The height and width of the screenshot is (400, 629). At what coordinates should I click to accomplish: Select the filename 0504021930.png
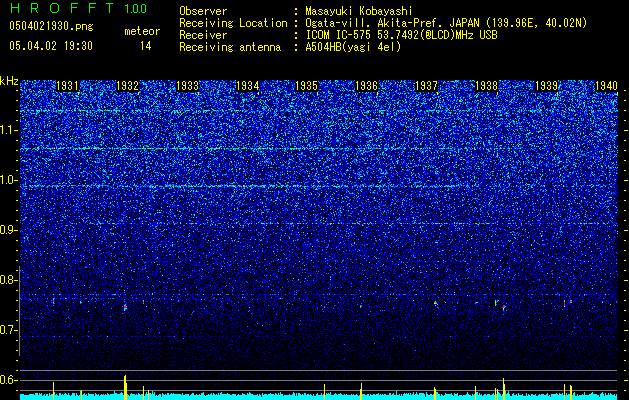click(51, 26)
